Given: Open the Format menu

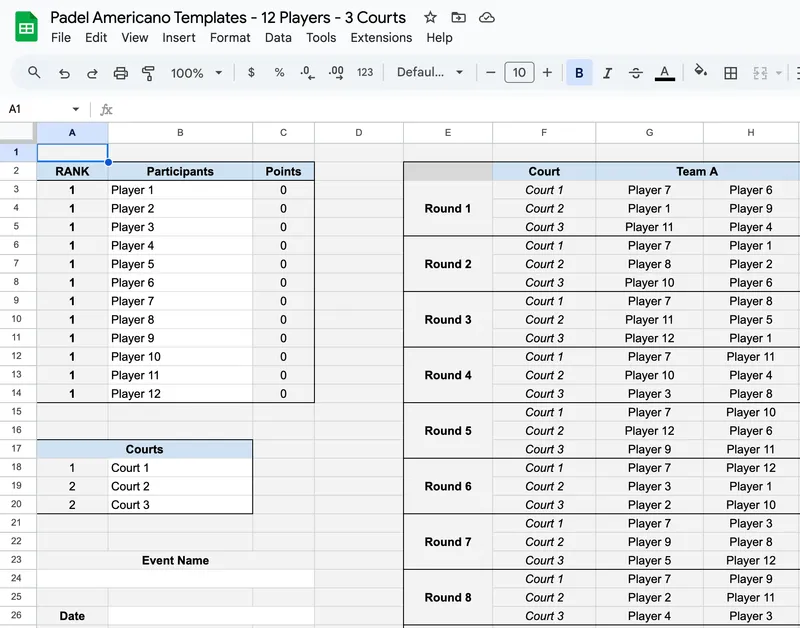Looking at the screenshot, I should [230, 38].
